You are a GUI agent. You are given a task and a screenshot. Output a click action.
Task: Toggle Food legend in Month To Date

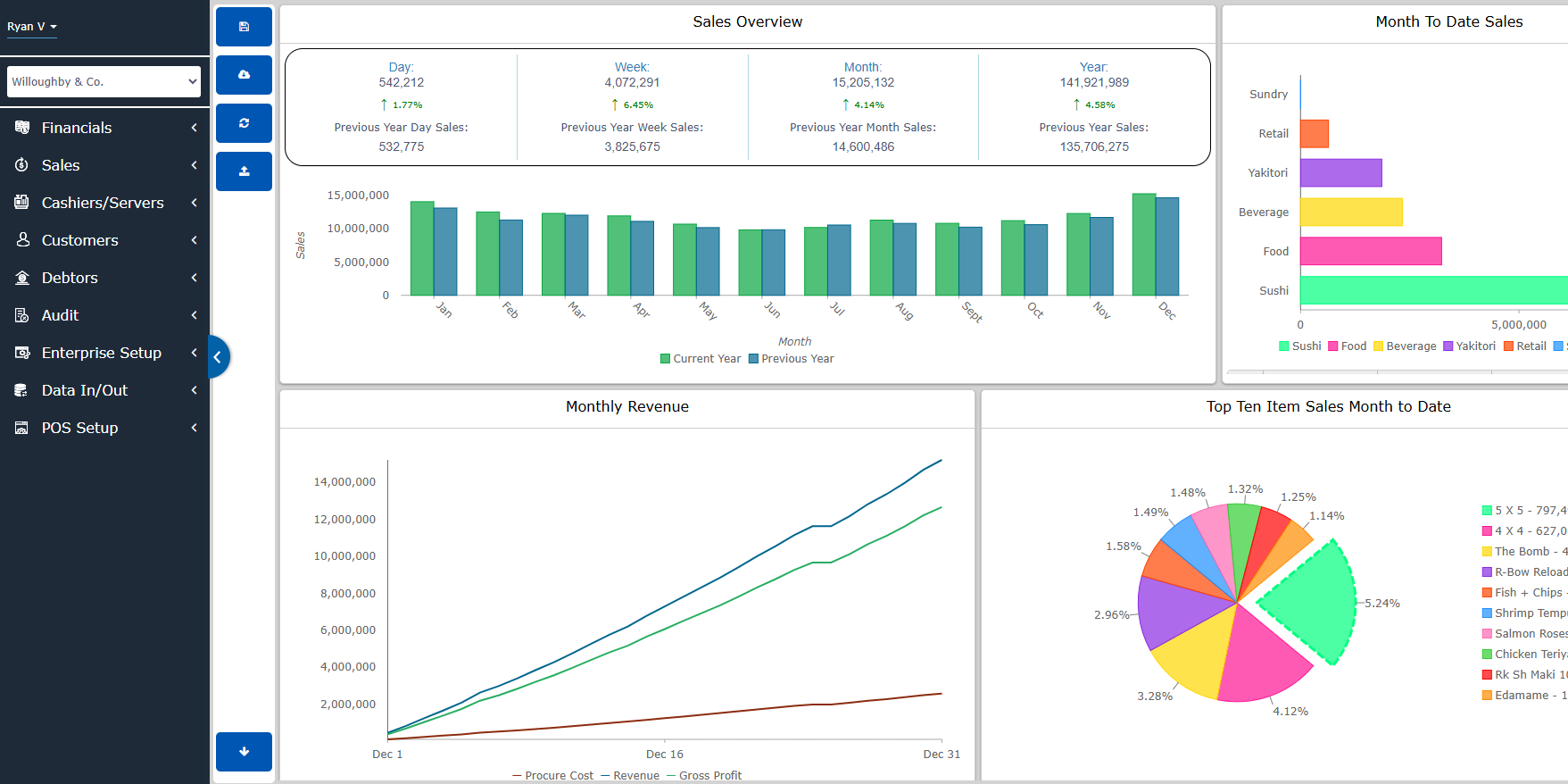(x=1348, y=346)
